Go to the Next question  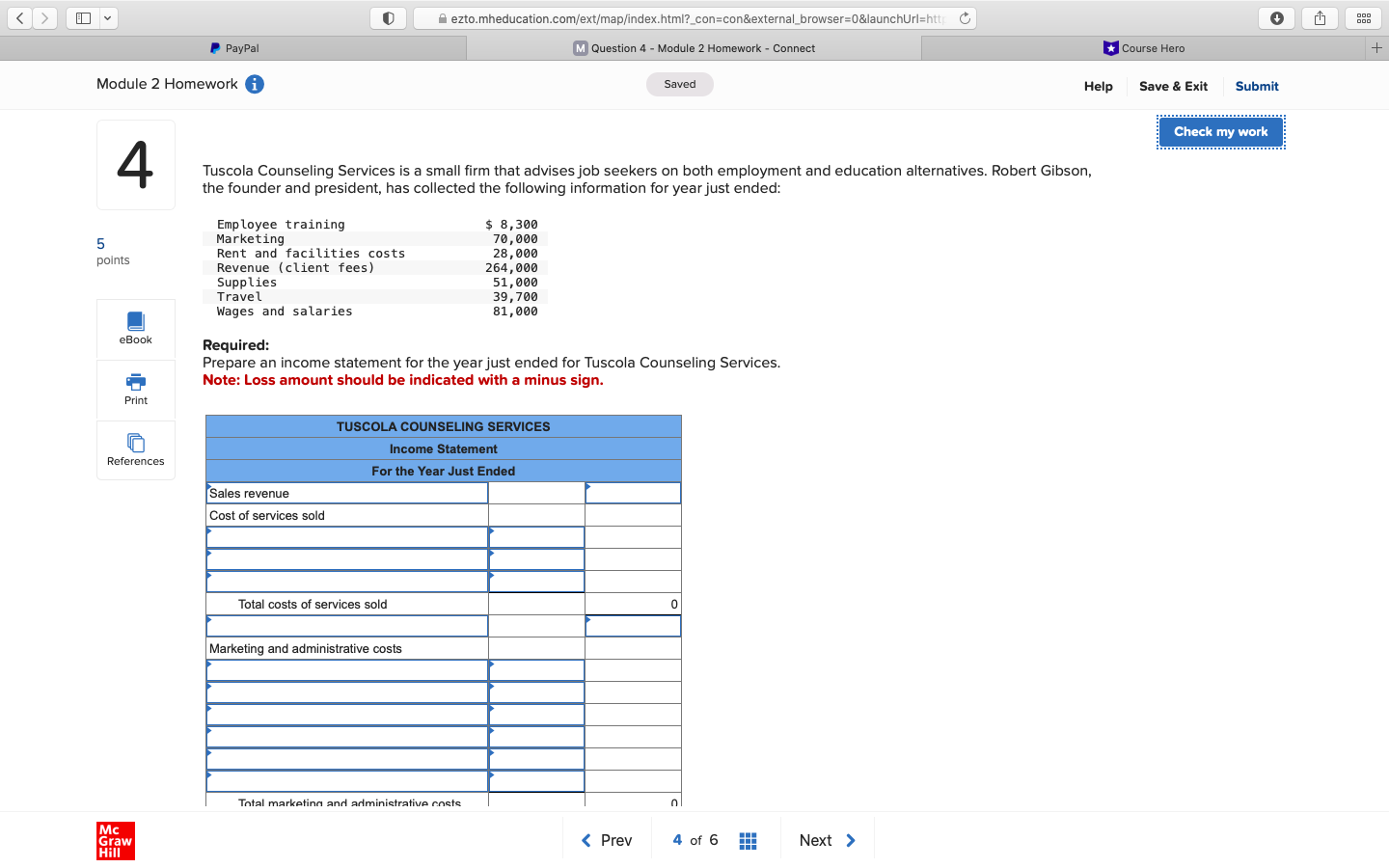828,840
